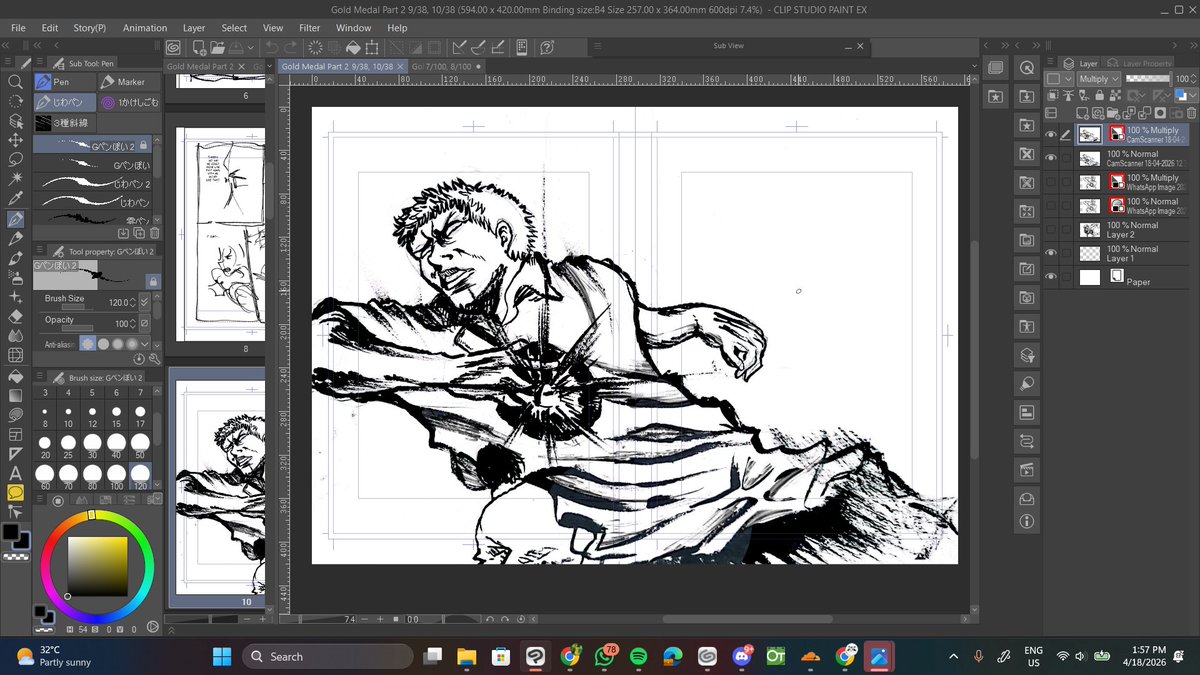Increase brush size with stepper arrows
This screenshot has width=1200, height=675.
coord(133,301)
